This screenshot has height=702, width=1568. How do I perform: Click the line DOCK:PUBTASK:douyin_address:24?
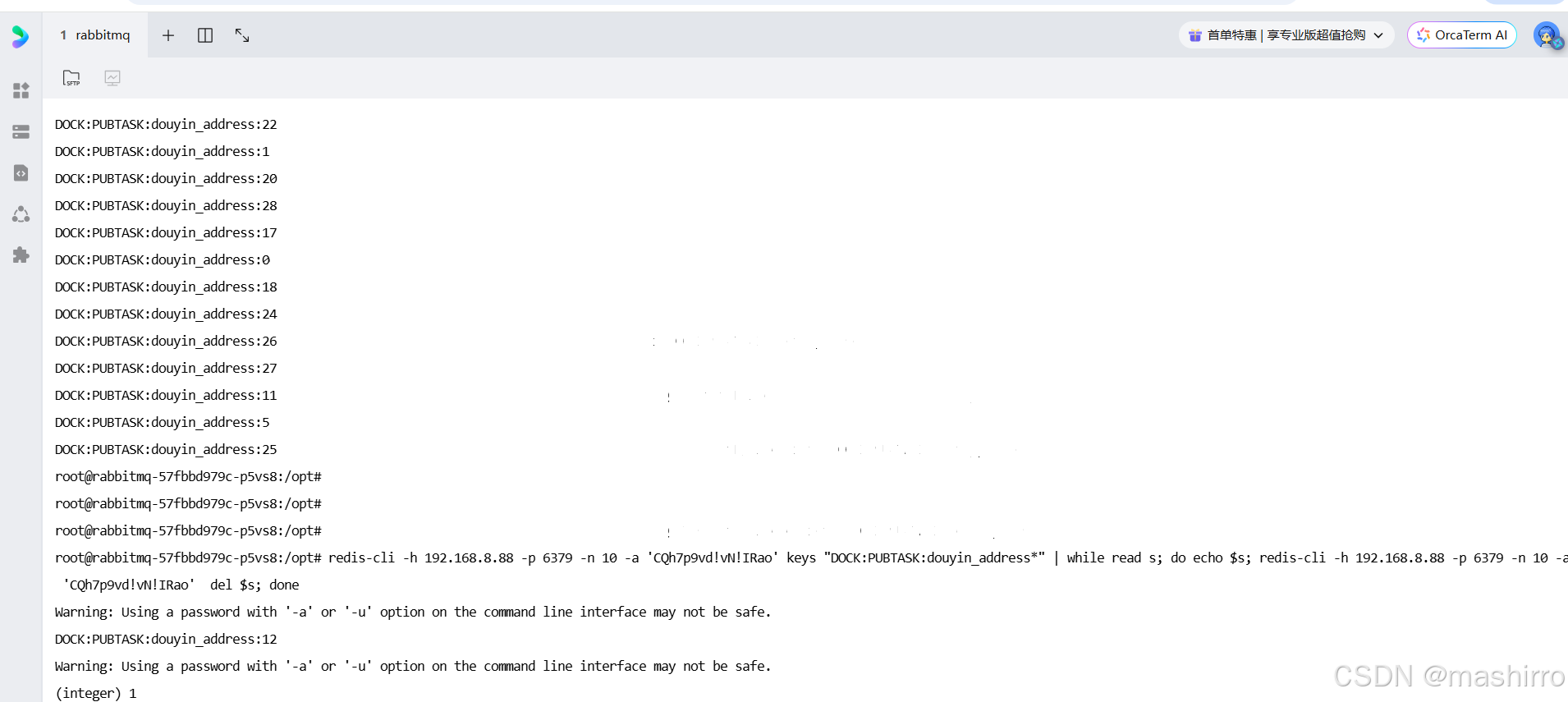point(166,314)
